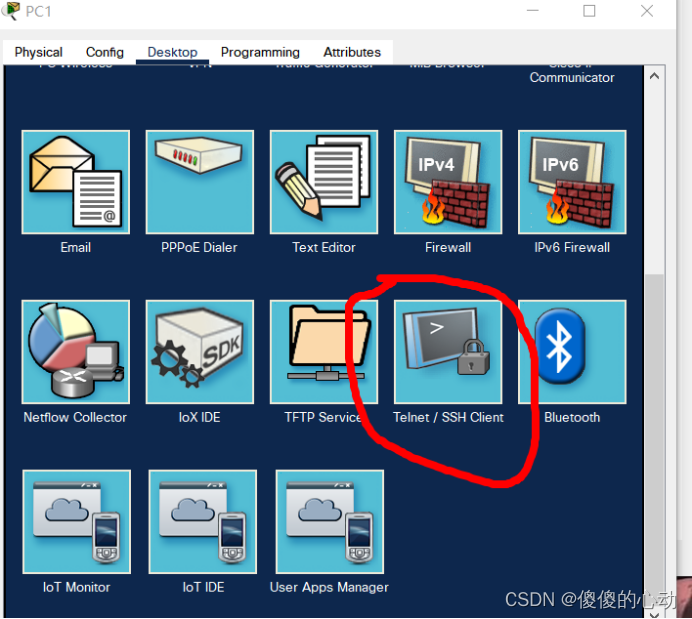The height and width of the screenshot is (619, 692).
Task: Open the Bluetooth icon
Action: (572, 352)
